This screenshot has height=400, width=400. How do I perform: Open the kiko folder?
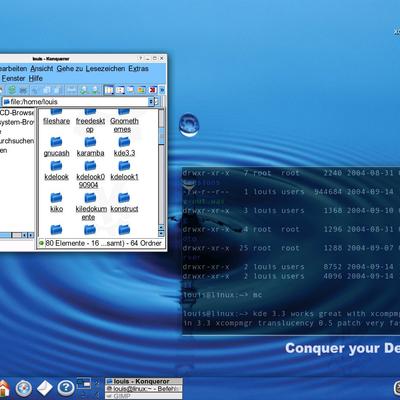pyautogui.click(x=56, y=203)
